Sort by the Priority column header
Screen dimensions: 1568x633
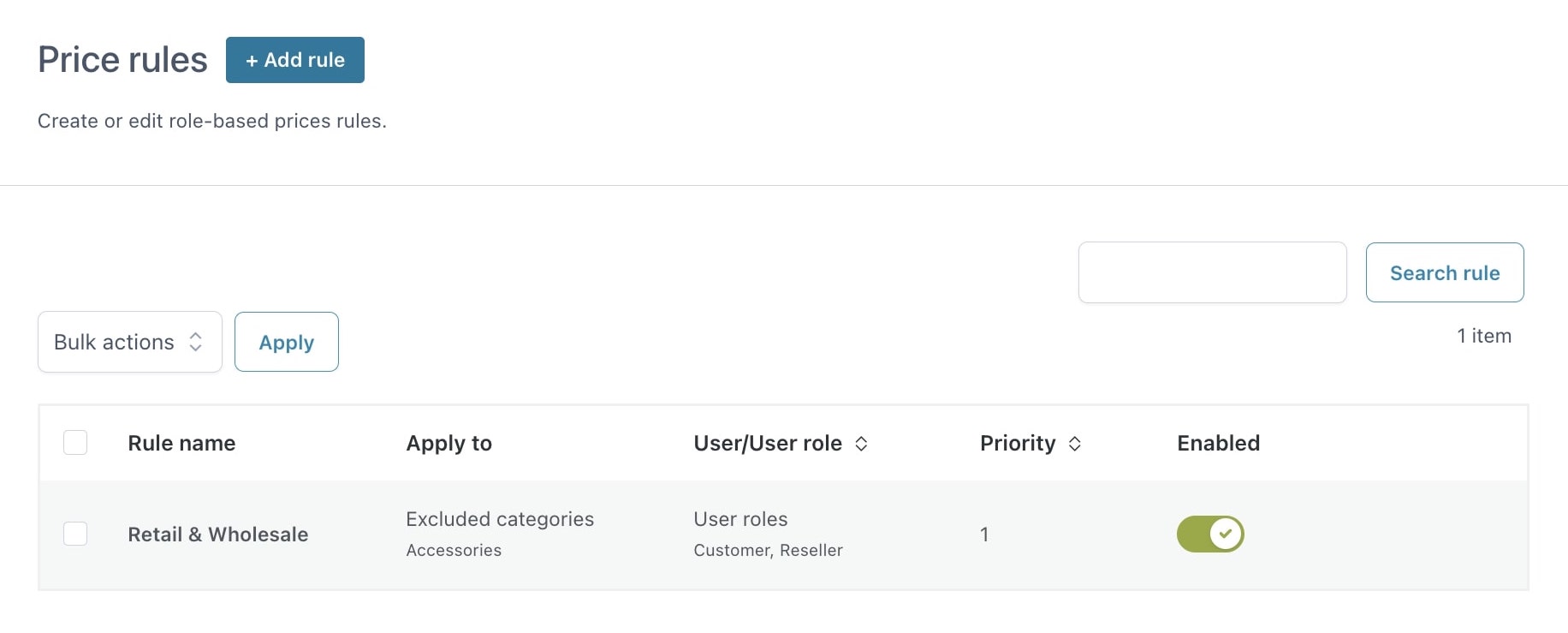1018,443
